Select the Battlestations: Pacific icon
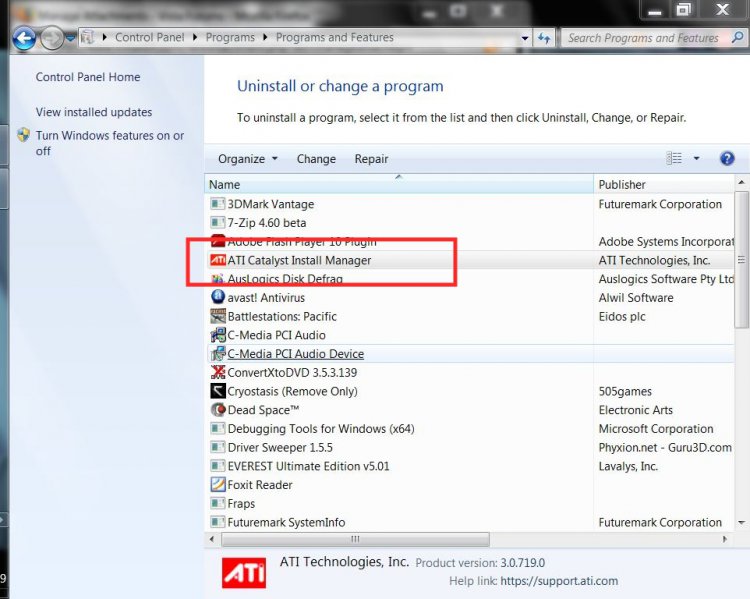Image resolution: width=750 pixels, height=599 pixels. click(x=218, y=316)
